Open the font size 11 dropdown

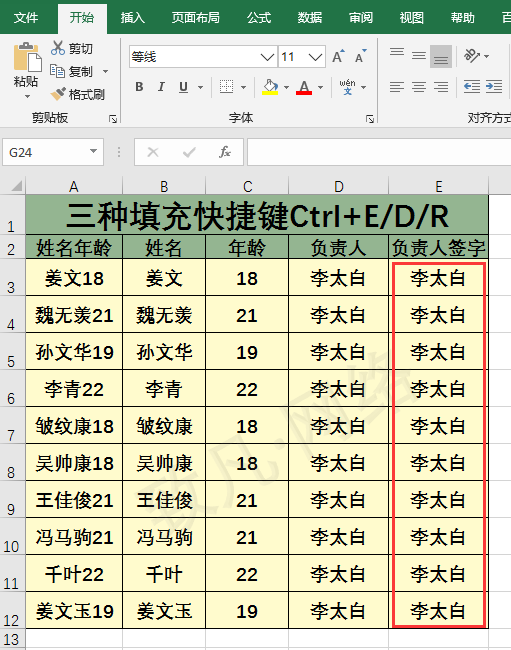[x=316, y=57]
